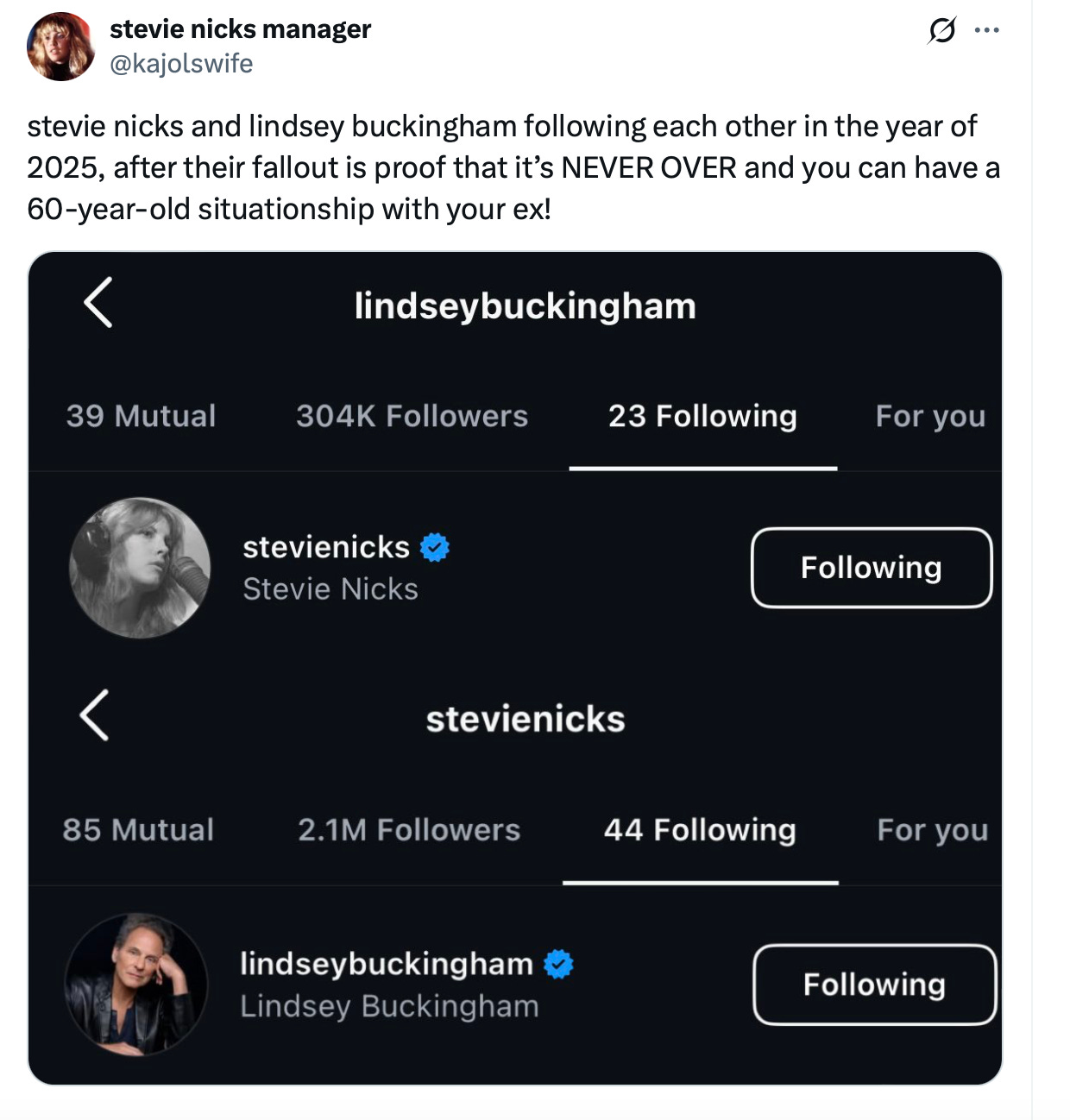This screenshot has height=1120, width=1070.
Task: Open the tweet's three-dot more options menu
Action: point(986,30)
